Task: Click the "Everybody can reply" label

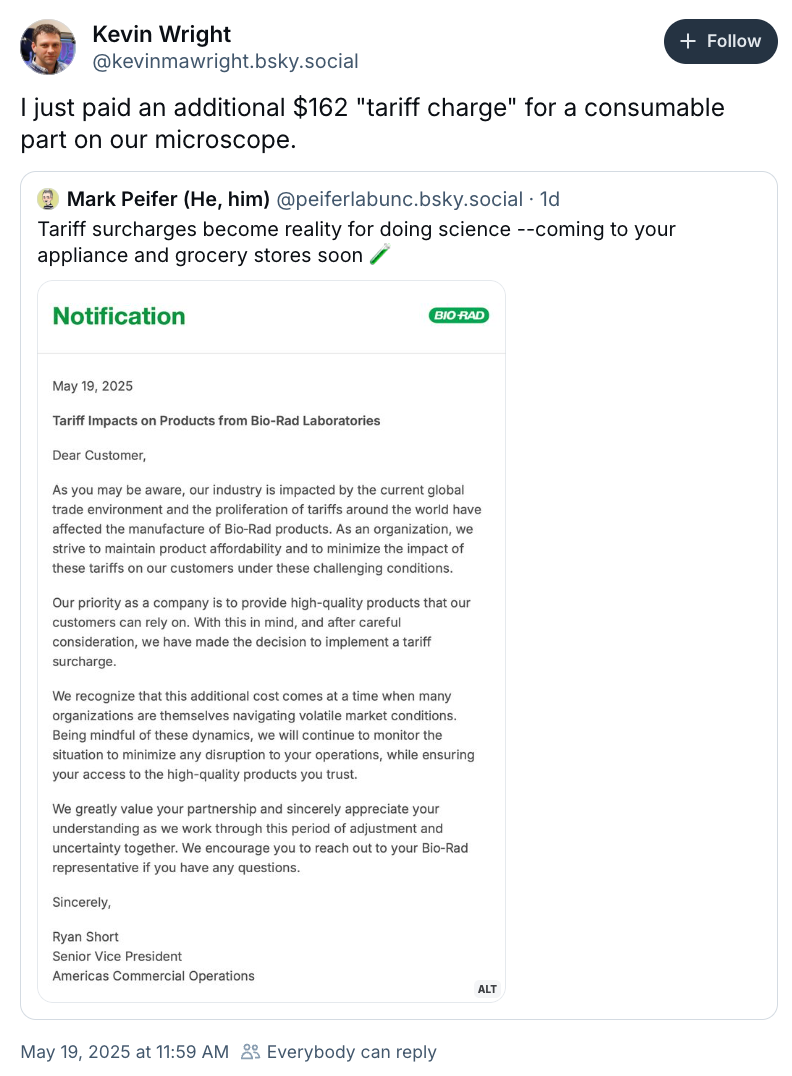Action: [x=351, y=1052]
